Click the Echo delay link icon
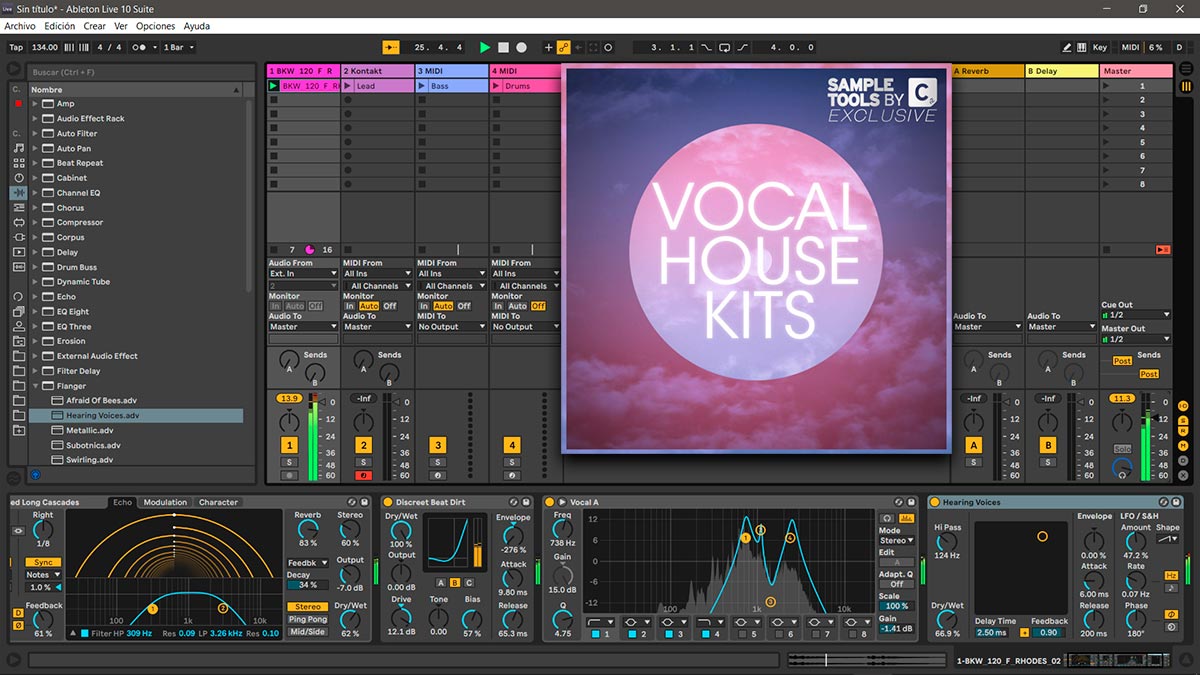This screenshot has height=675, width=1200. coord(18,530)
